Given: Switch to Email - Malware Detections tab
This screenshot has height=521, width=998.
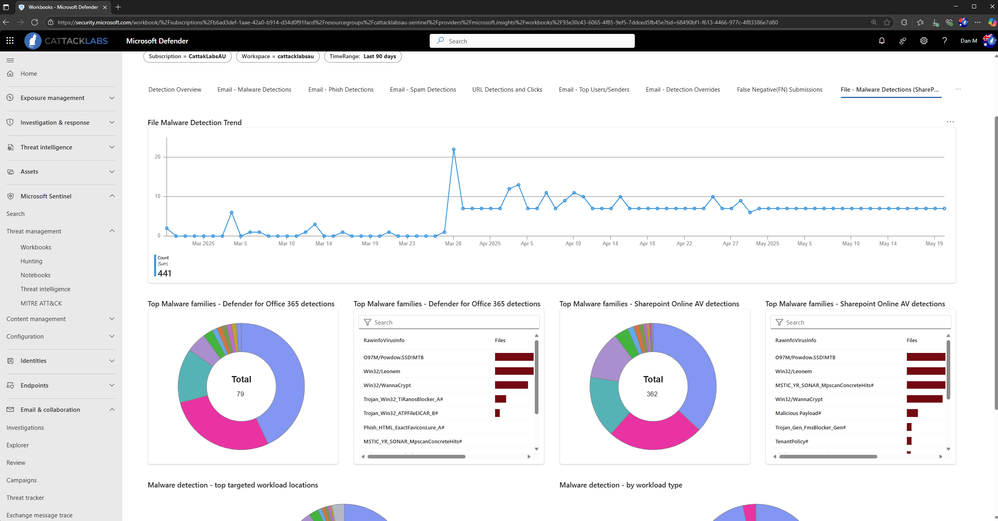Looking at the screenshot, I should pos(254,90).
